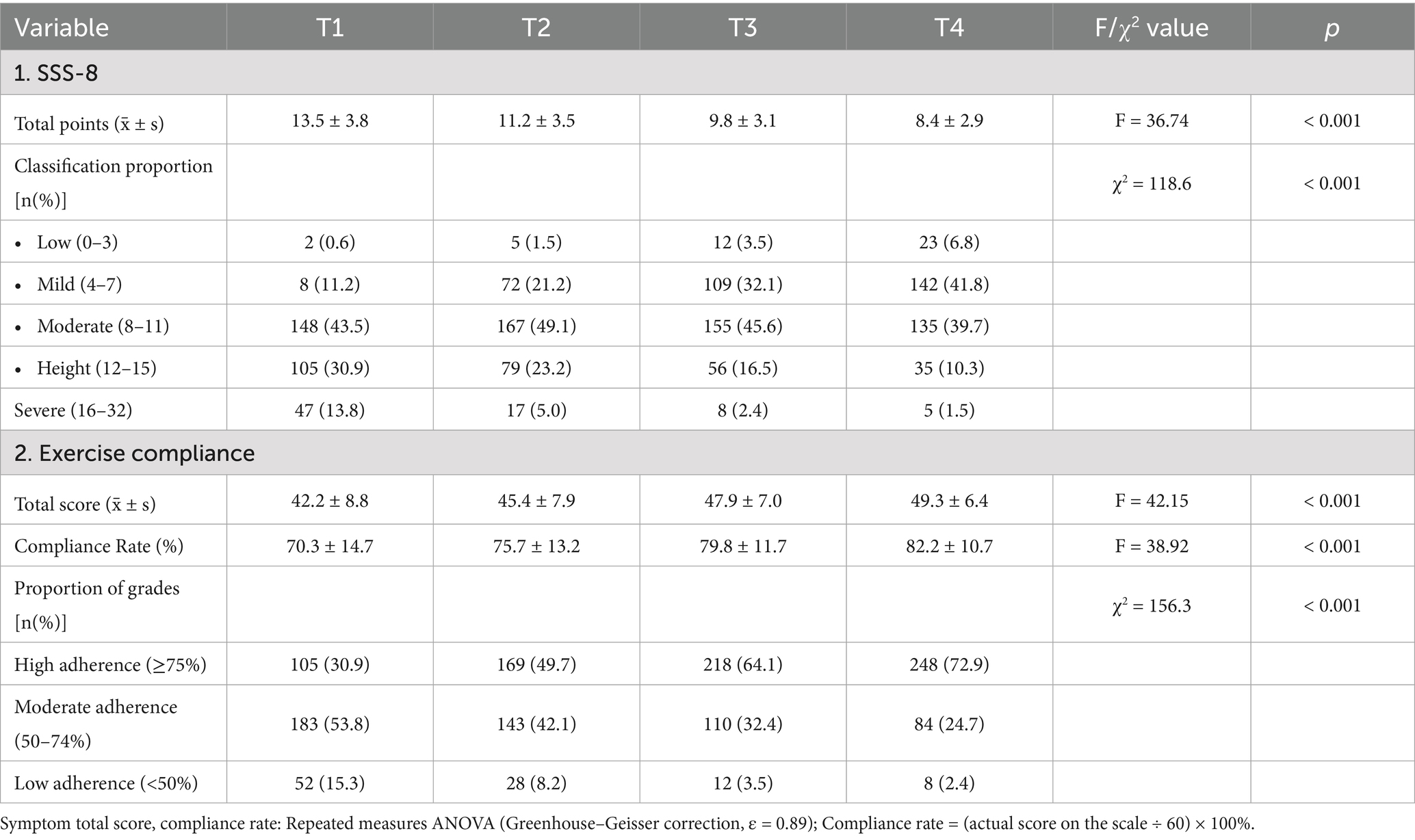
Task: Click the 2. Exercise compliance section heading
Action: (x=135, y=454)
